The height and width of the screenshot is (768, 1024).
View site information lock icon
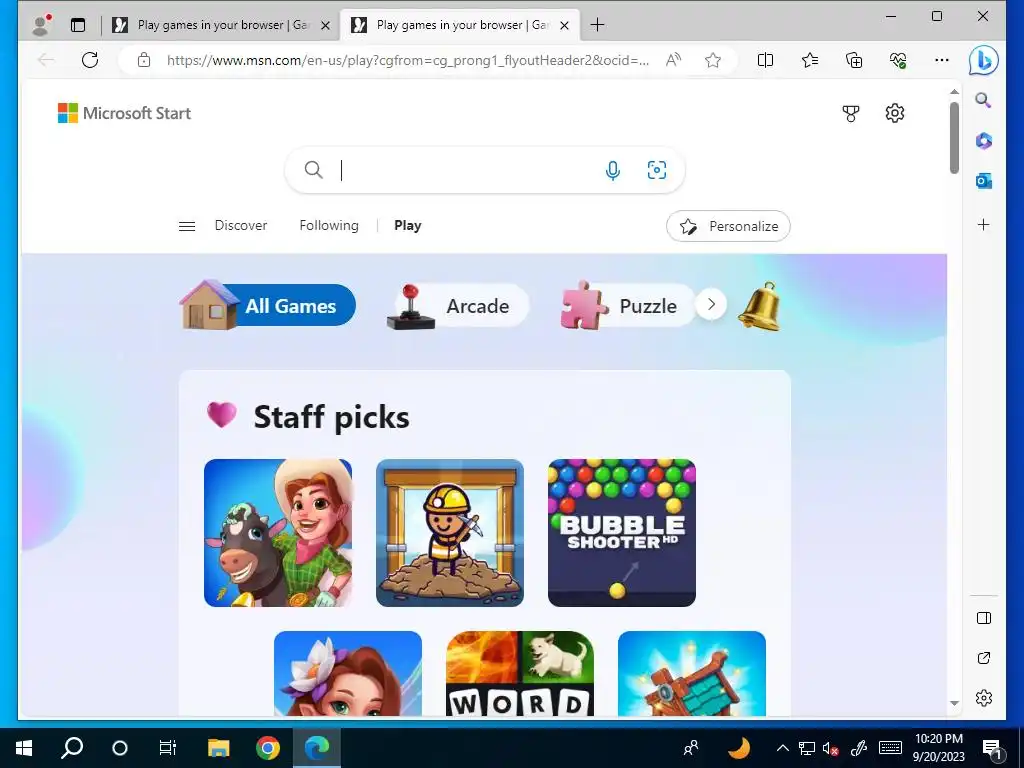[x=144, y=61]
